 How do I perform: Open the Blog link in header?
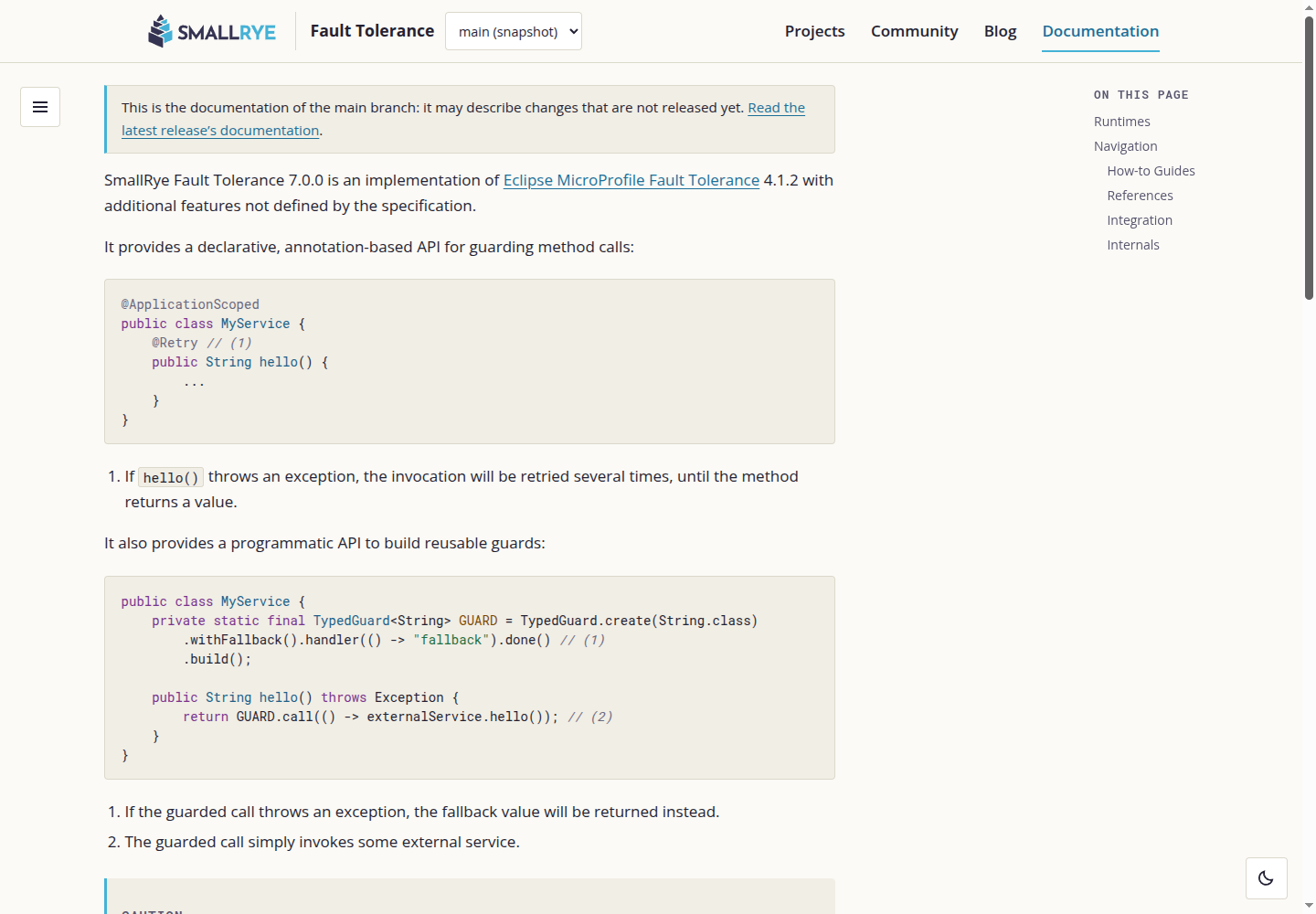[x=1000, y=31]
